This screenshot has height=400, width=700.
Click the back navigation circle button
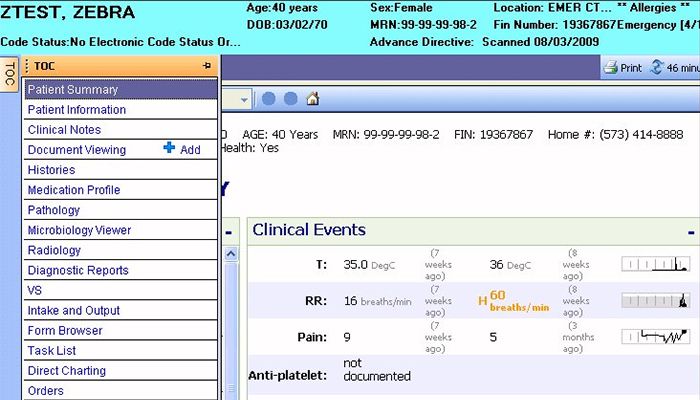pos(269,99)
